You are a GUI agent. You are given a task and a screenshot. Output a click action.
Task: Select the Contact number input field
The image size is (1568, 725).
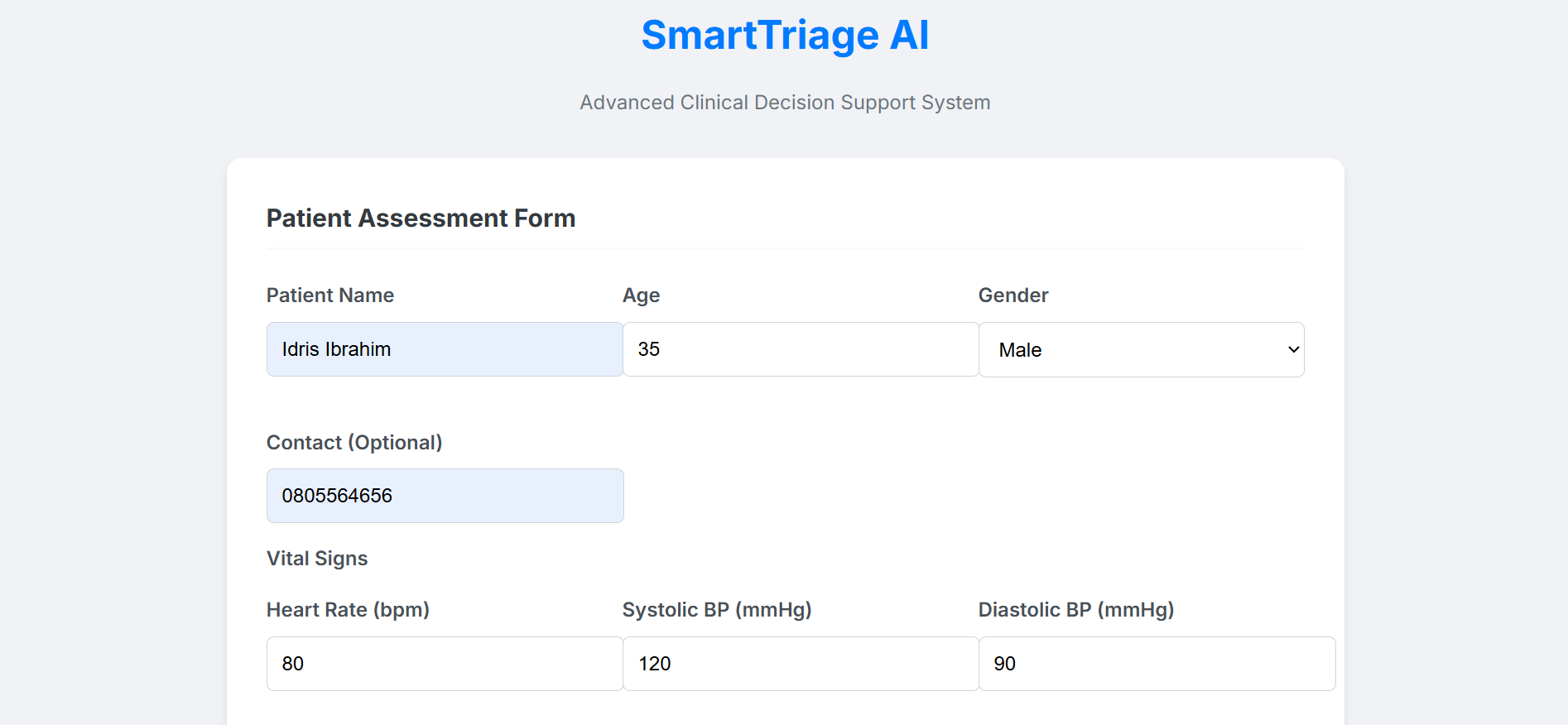[445, 496]
